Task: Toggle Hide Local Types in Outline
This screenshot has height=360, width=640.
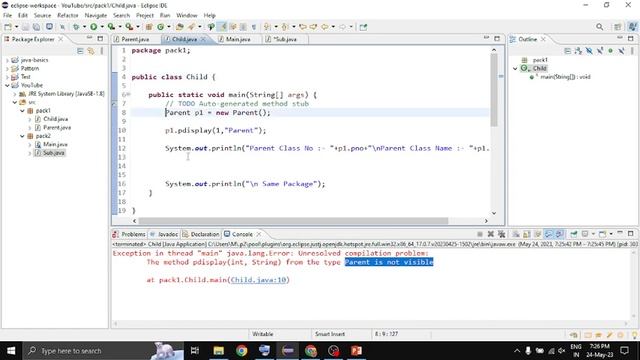Action: (x=621, y=51)
